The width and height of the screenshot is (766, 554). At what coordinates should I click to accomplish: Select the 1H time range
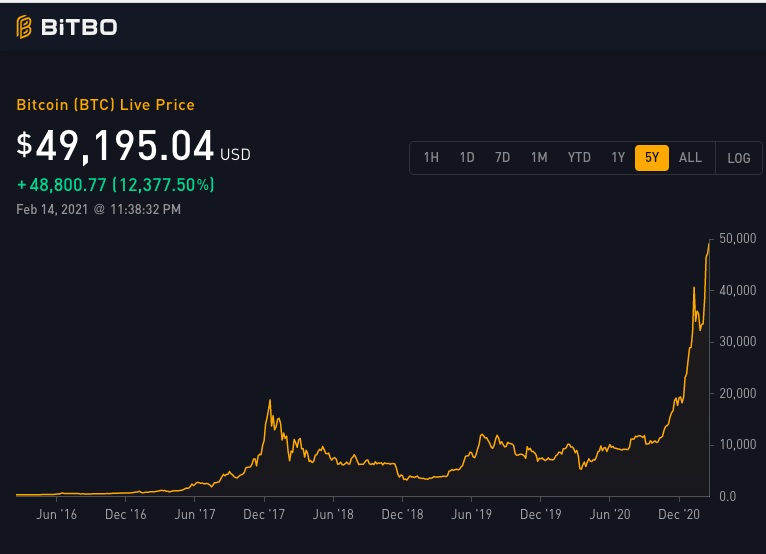pos(431,158)
